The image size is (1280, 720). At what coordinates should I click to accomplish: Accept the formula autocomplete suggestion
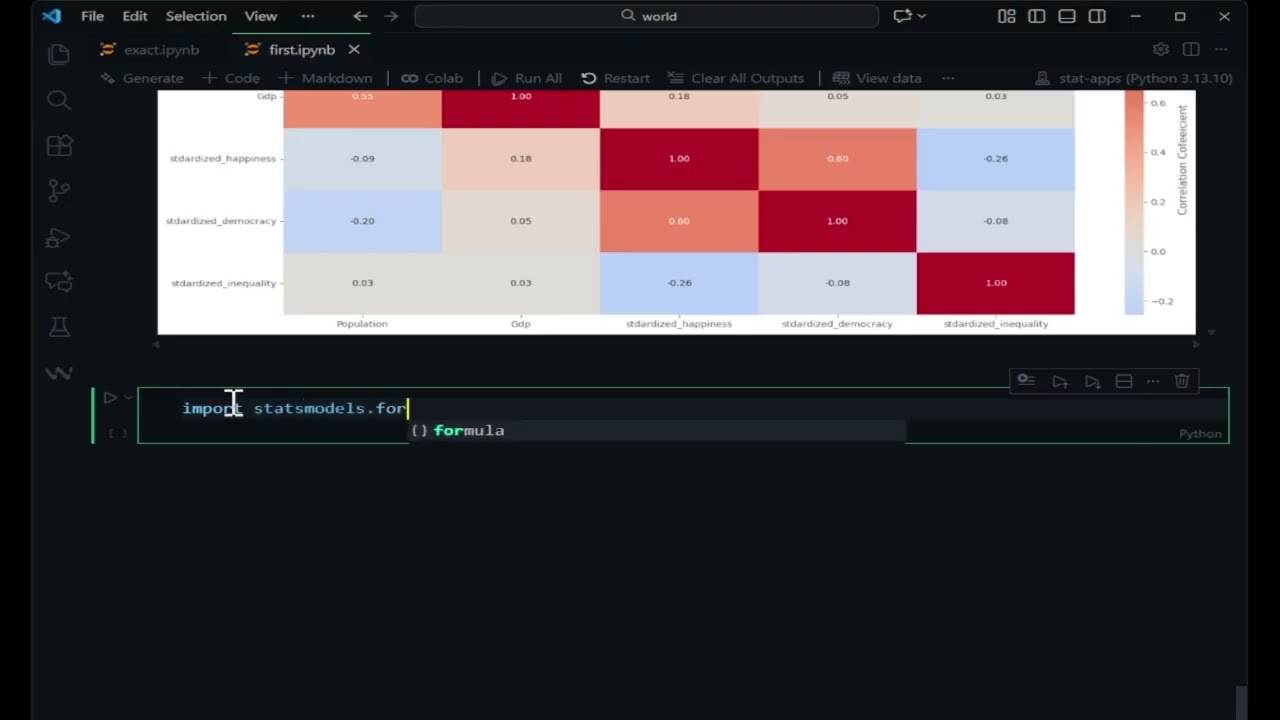click(657, 431)
